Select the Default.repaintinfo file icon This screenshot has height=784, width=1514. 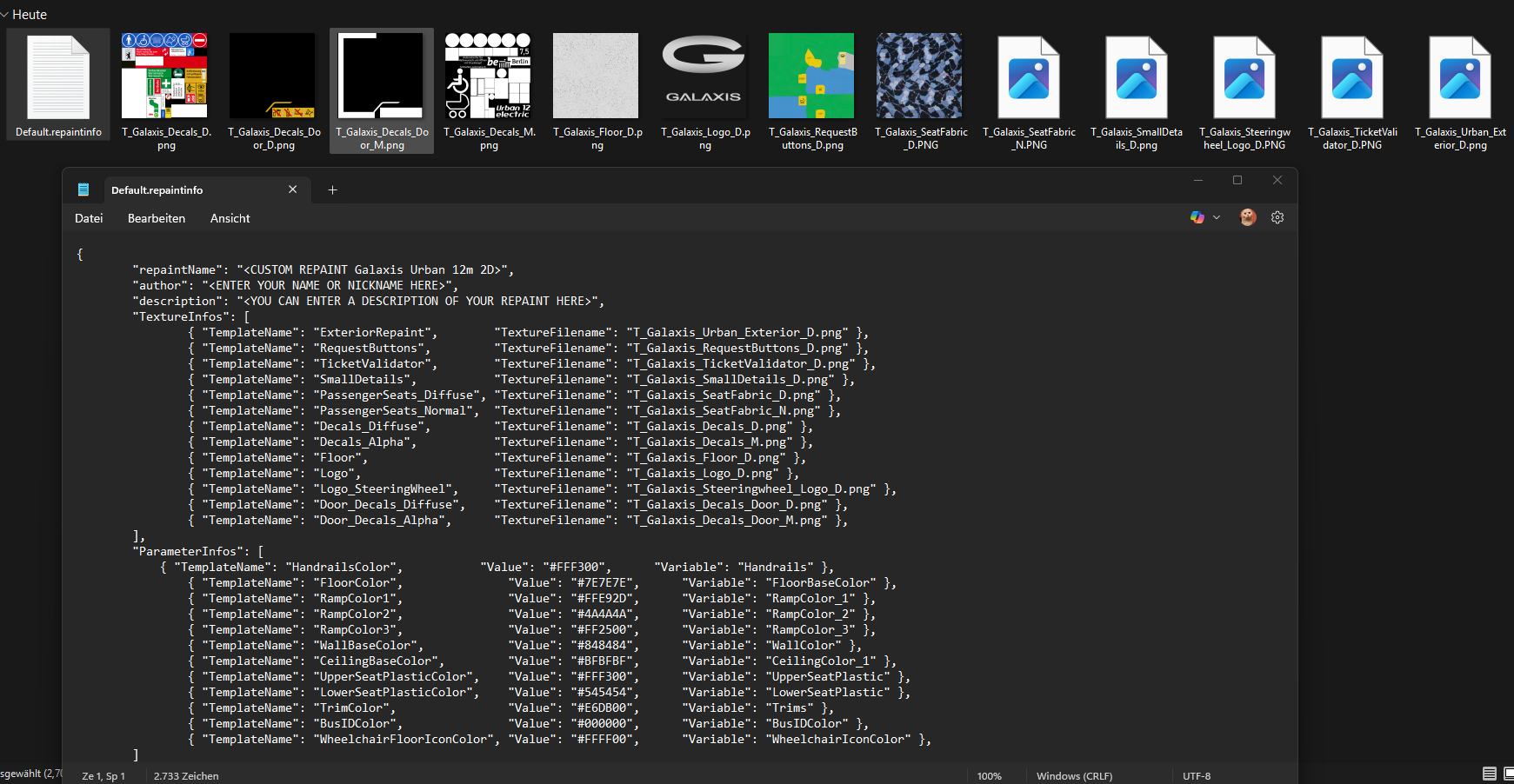pos(58,78)
